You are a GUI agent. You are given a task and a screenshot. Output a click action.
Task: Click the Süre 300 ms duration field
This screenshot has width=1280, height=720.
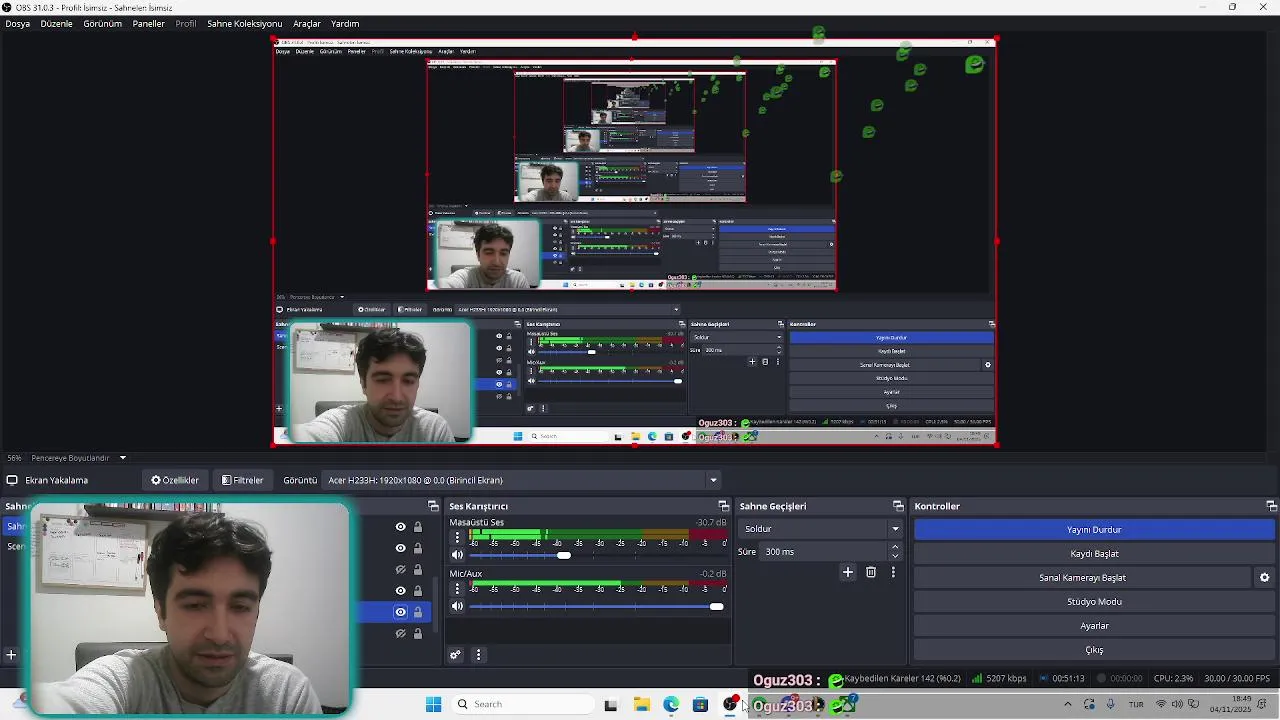tap(823, 552)
